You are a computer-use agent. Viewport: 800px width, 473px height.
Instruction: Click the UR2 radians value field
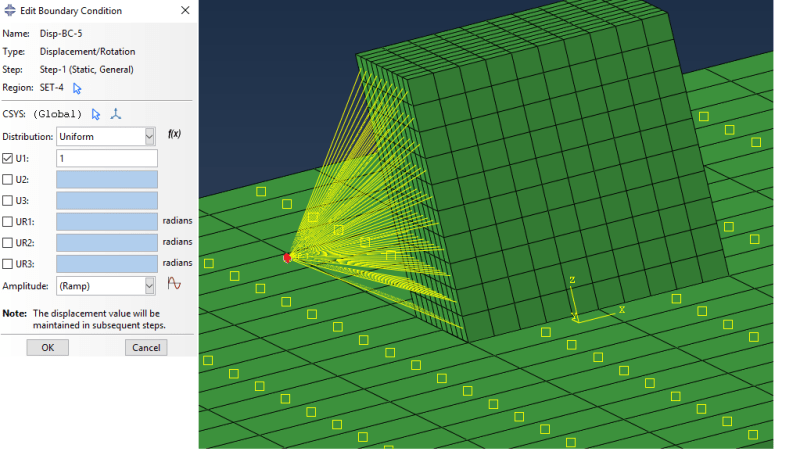107,242
